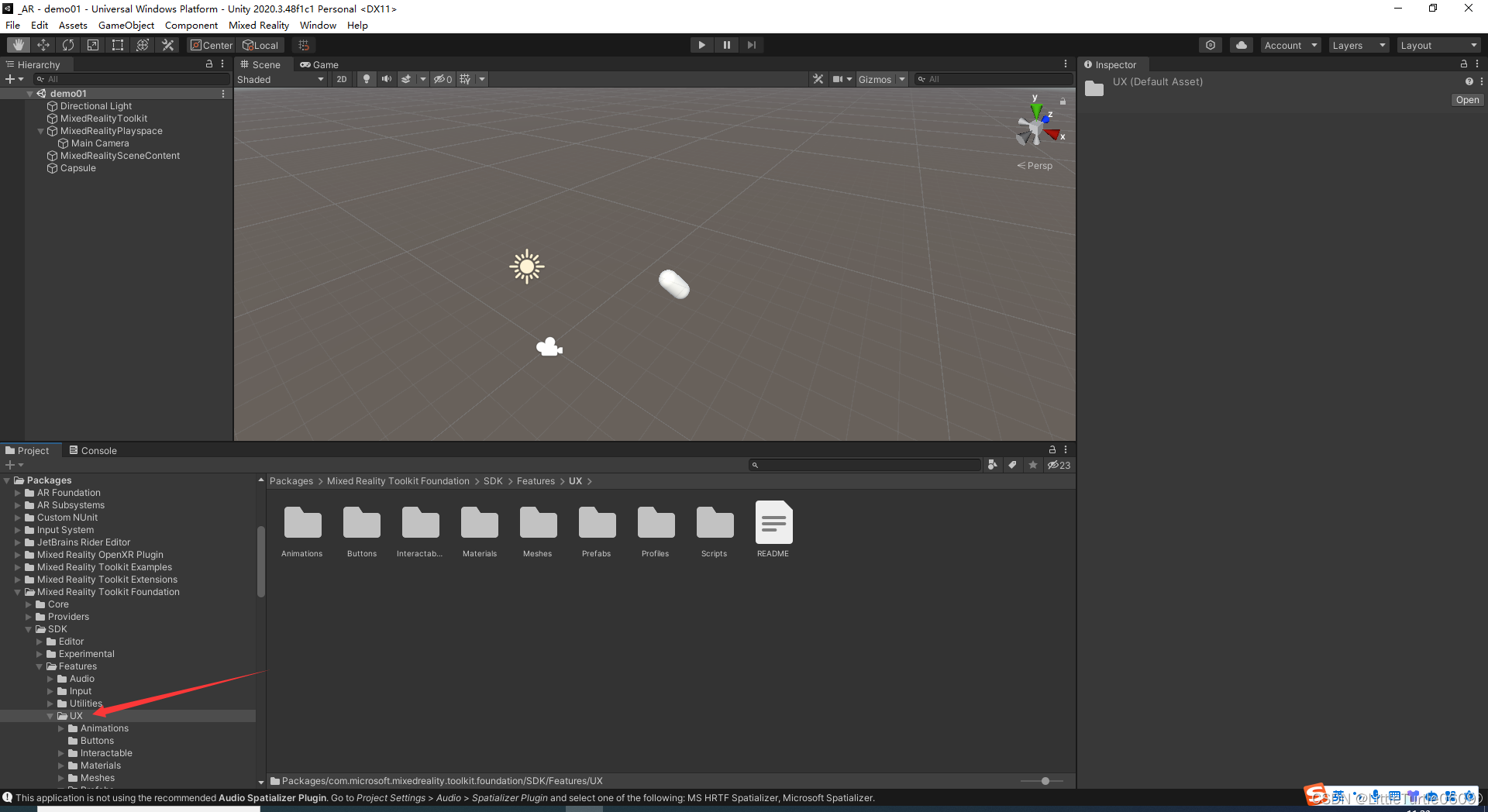Open the File menu
This screenshot has height=812, width=1488.
pyautogui.click(x=13, y=25)
